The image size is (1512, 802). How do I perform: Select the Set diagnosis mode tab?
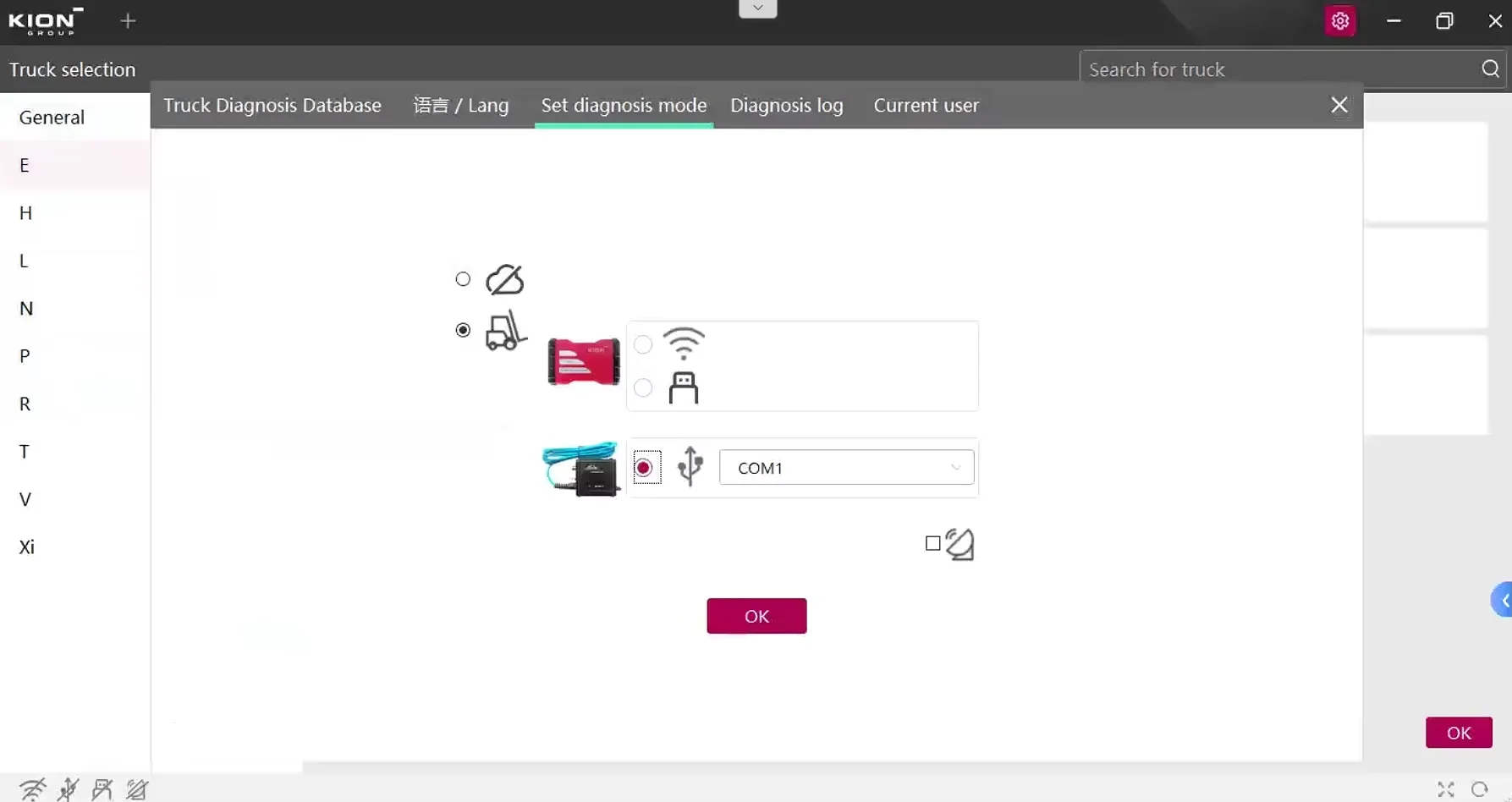(624, 105)
